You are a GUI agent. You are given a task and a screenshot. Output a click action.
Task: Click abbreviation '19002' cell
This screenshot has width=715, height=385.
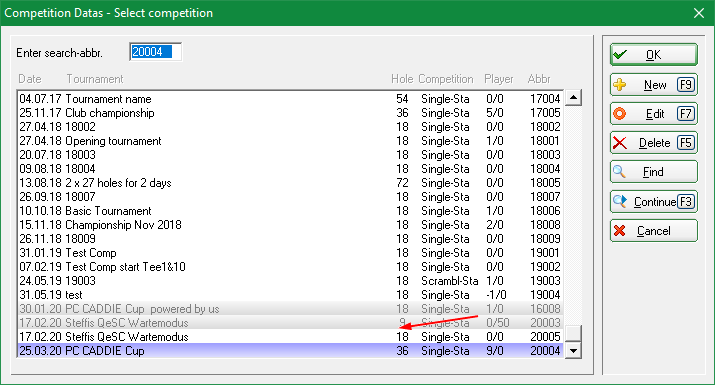point(545,267)
